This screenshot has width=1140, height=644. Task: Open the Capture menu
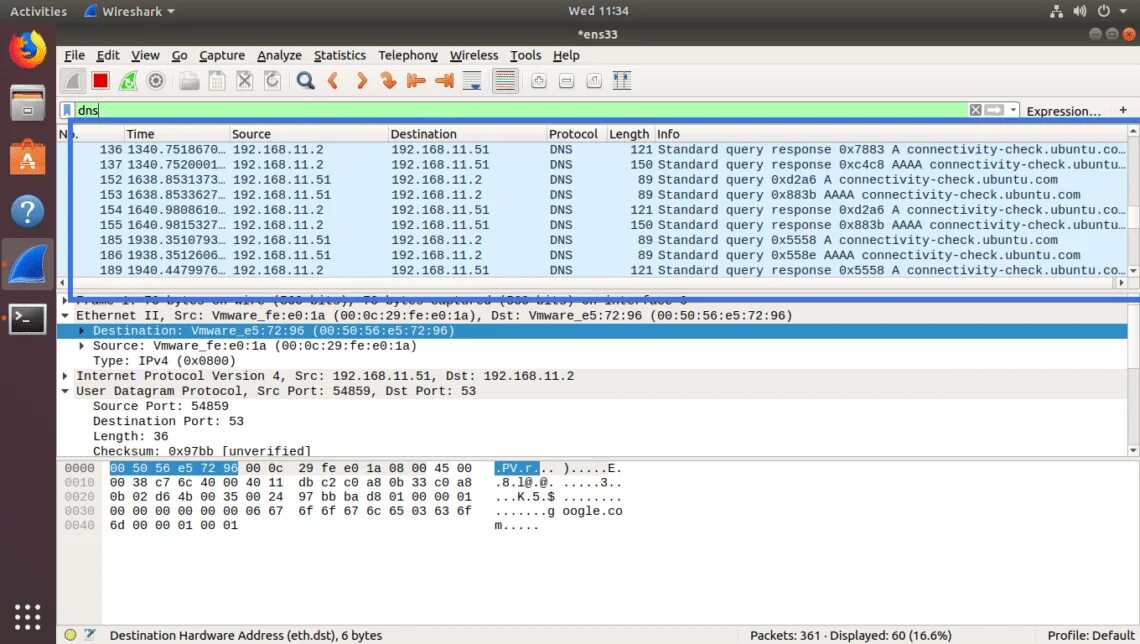[x=222, y=55]
